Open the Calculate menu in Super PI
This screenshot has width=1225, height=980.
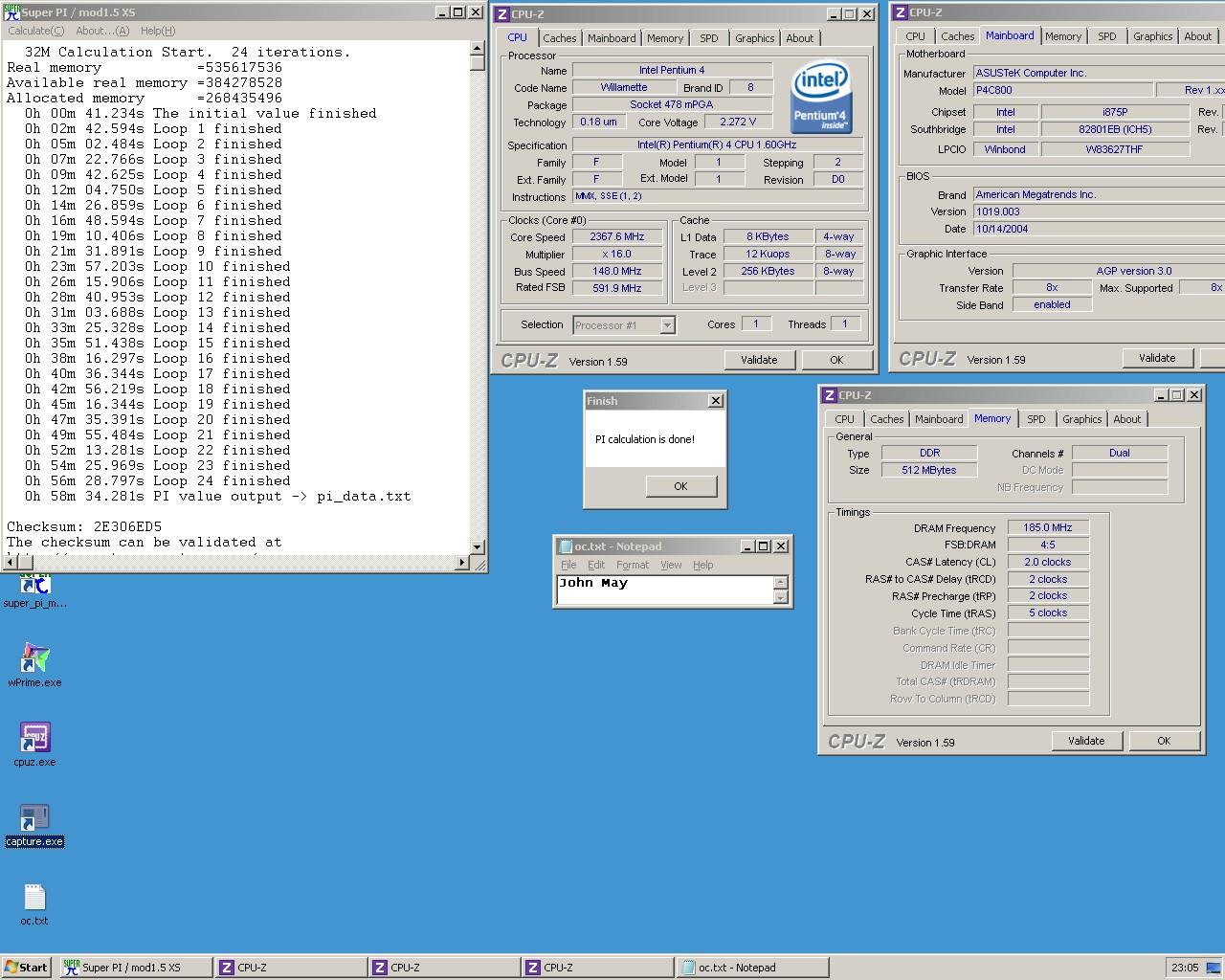36,31
